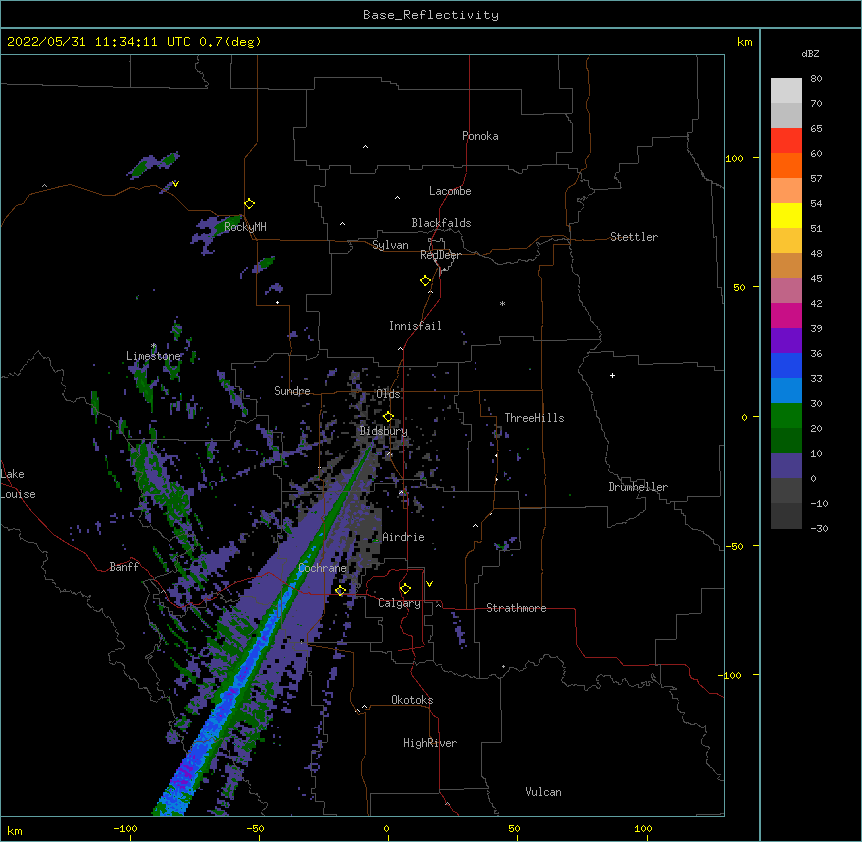
Task: Click the -10 dBZ dark gray swatch
Action: click(x=786, y=516)
